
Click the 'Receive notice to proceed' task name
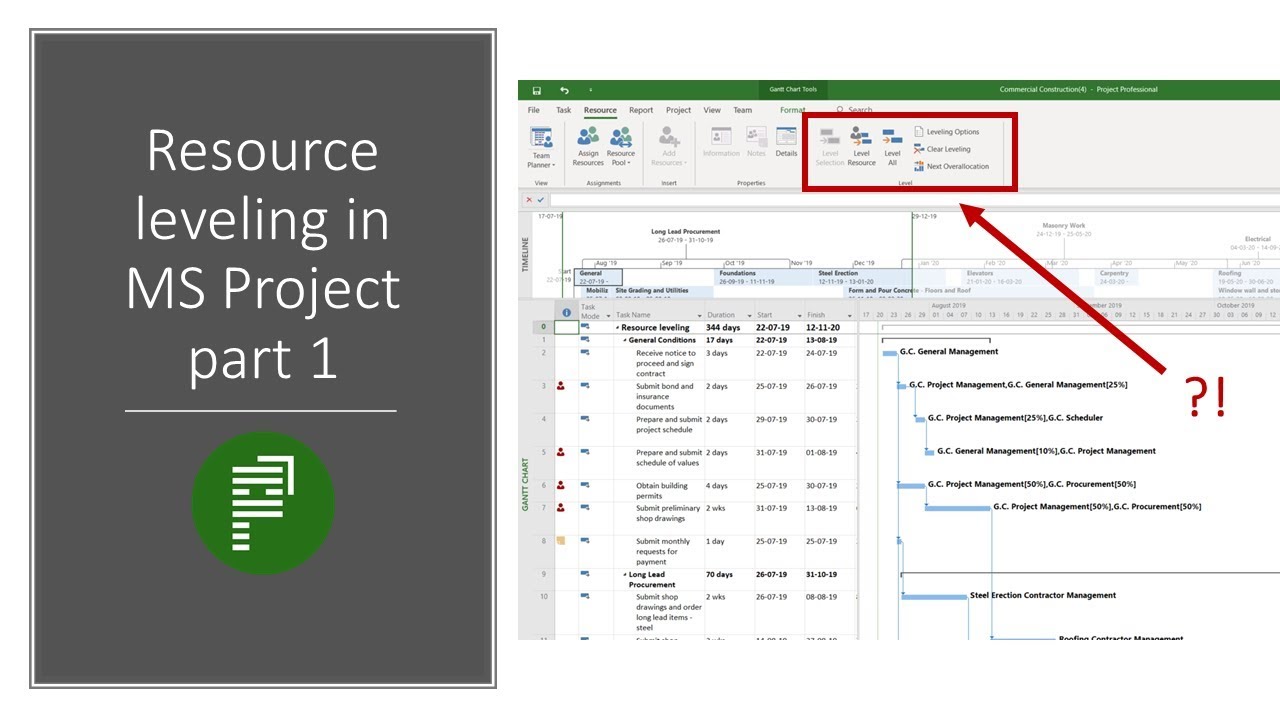click(x=666, y=363)
